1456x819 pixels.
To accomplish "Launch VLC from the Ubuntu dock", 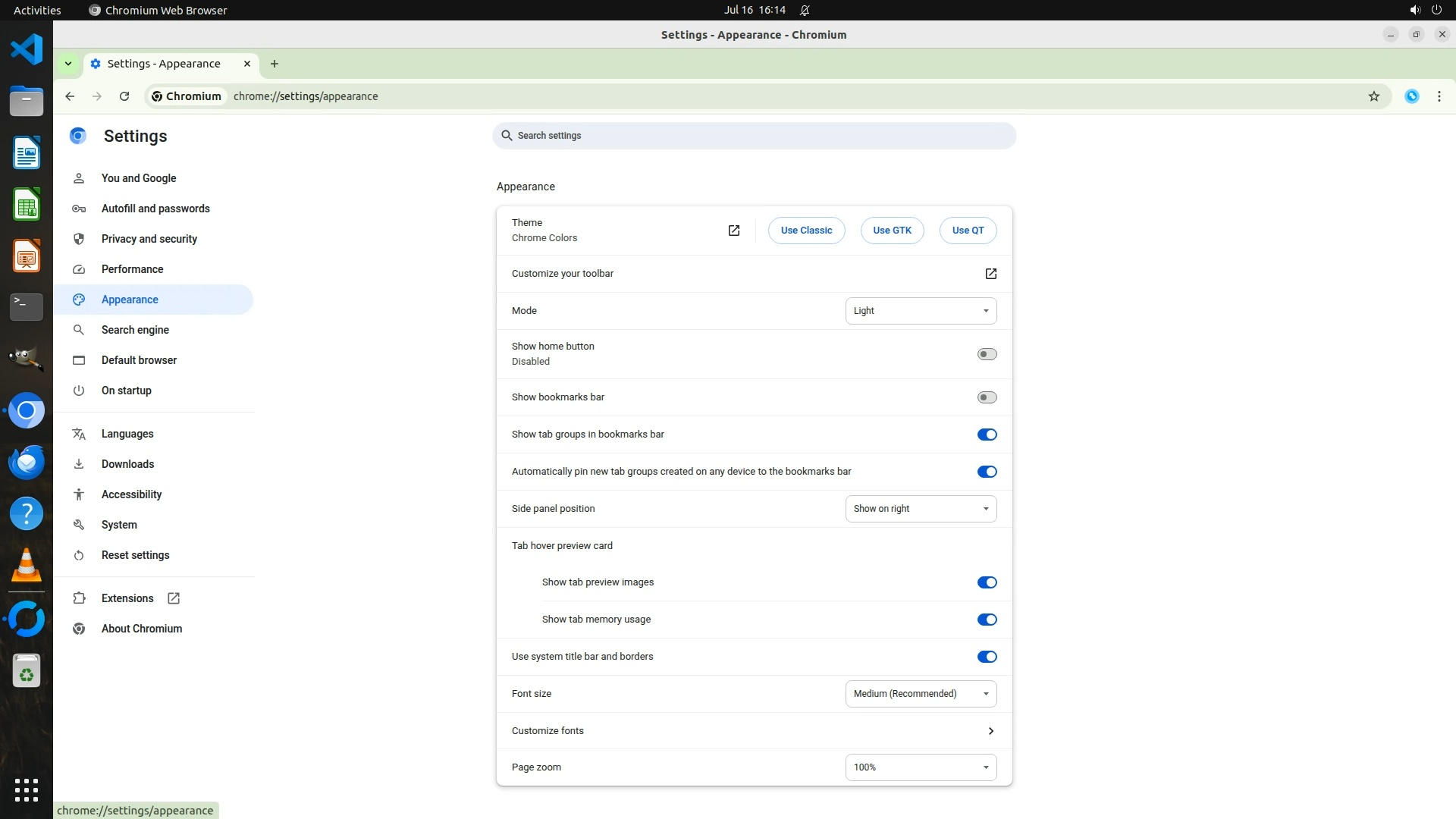I will click(27, 566).
